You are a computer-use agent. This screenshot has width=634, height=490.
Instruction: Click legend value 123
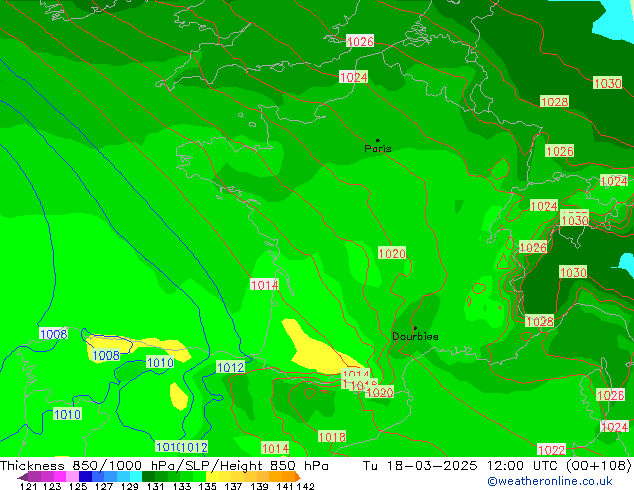52,486
